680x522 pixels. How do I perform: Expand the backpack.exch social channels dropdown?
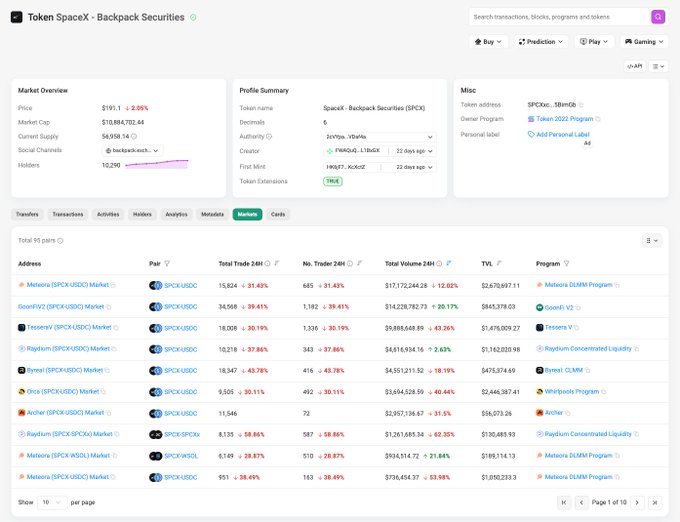pyautogui.click(x=132, y=150)
